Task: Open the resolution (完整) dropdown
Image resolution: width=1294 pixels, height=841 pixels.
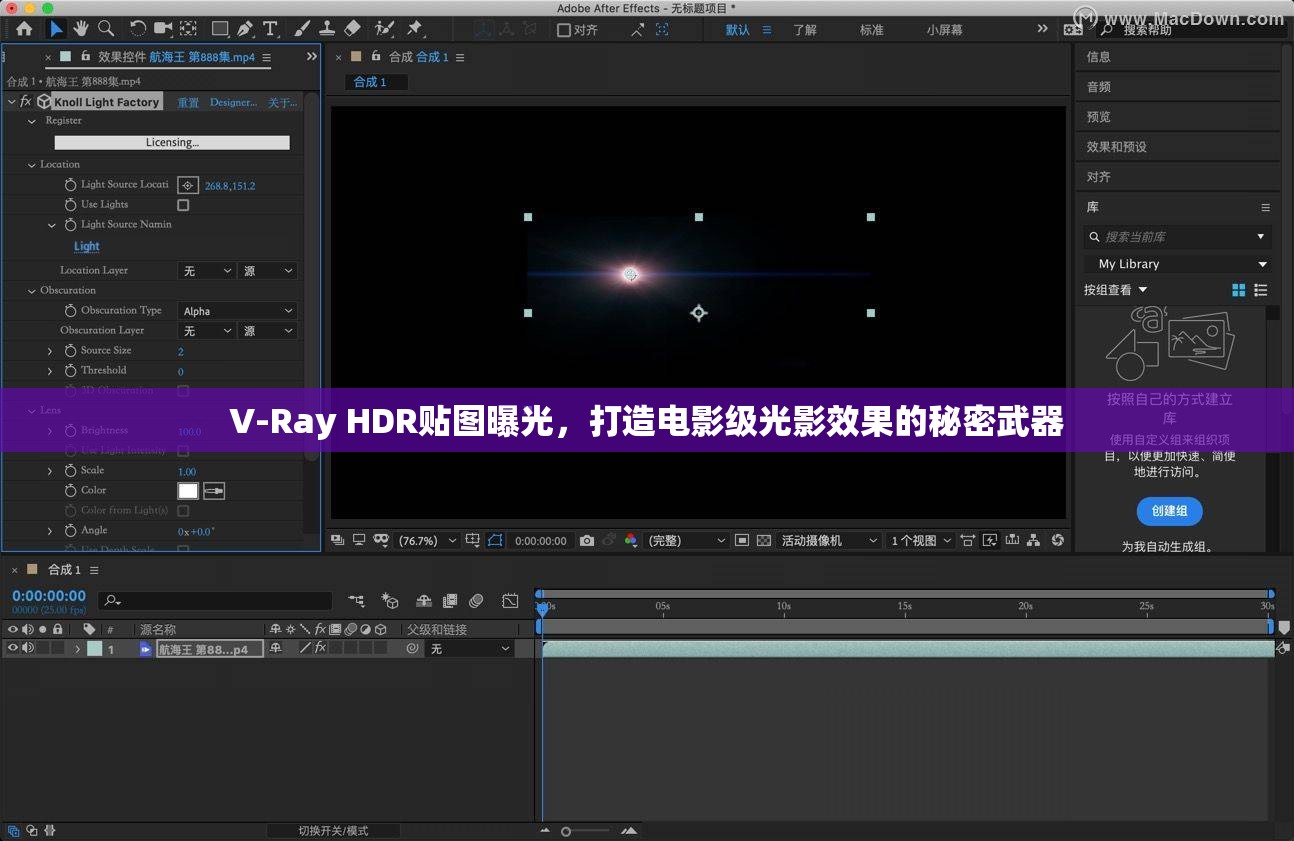Action: (687, 541)
